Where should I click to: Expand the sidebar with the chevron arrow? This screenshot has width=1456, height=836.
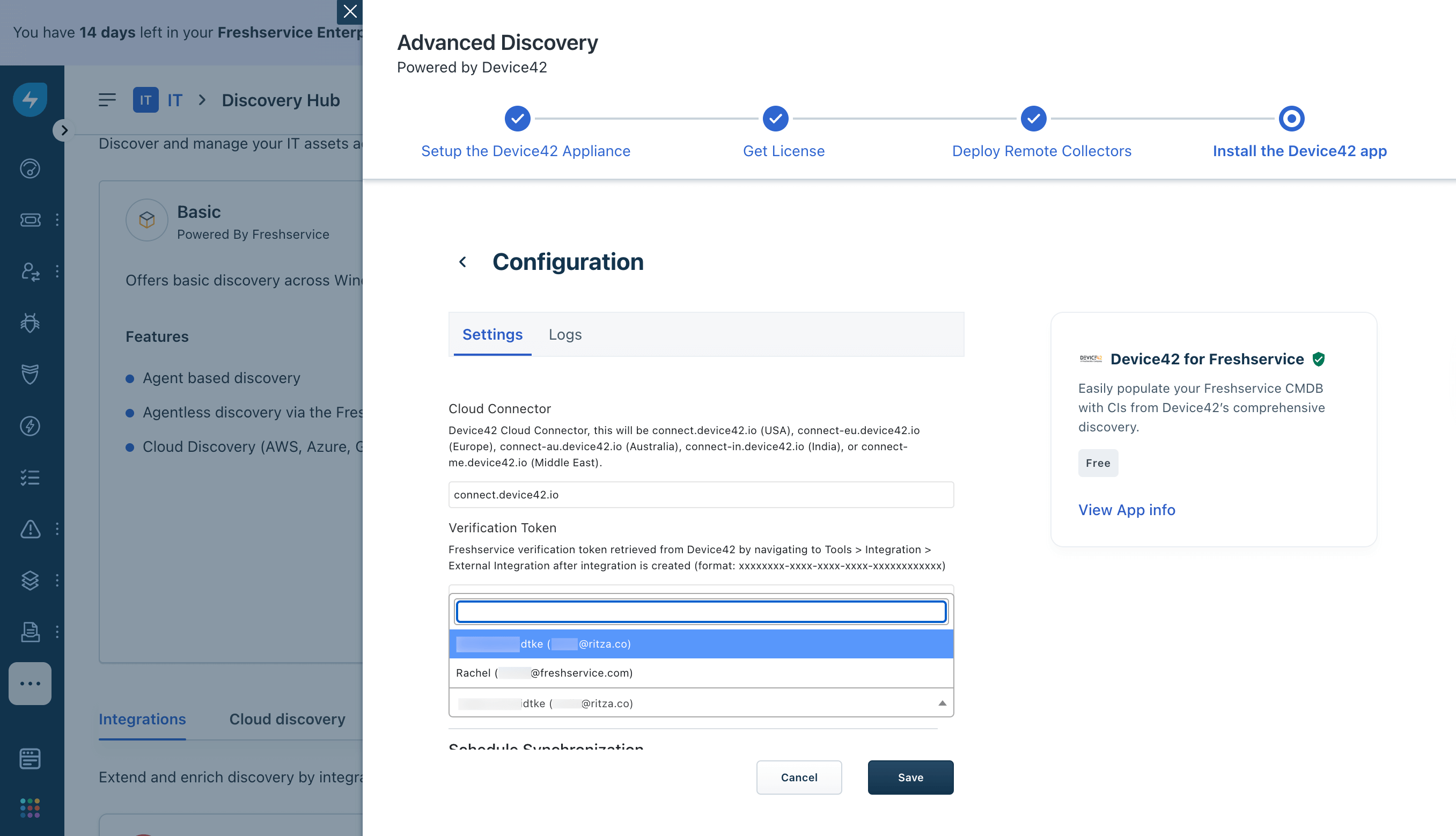[64, 130]
